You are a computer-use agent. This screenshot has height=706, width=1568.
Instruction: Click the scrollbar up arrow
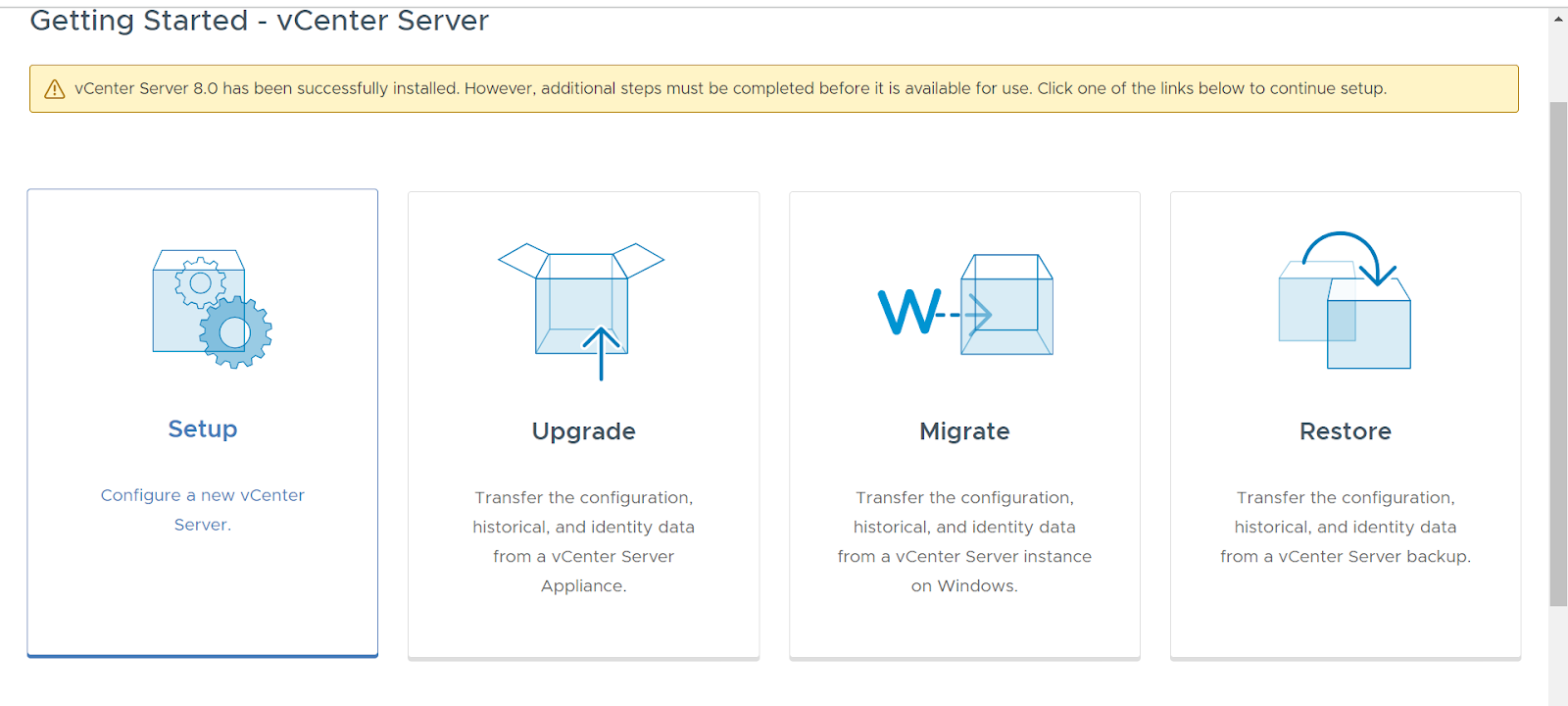[x=1558, y=18]
